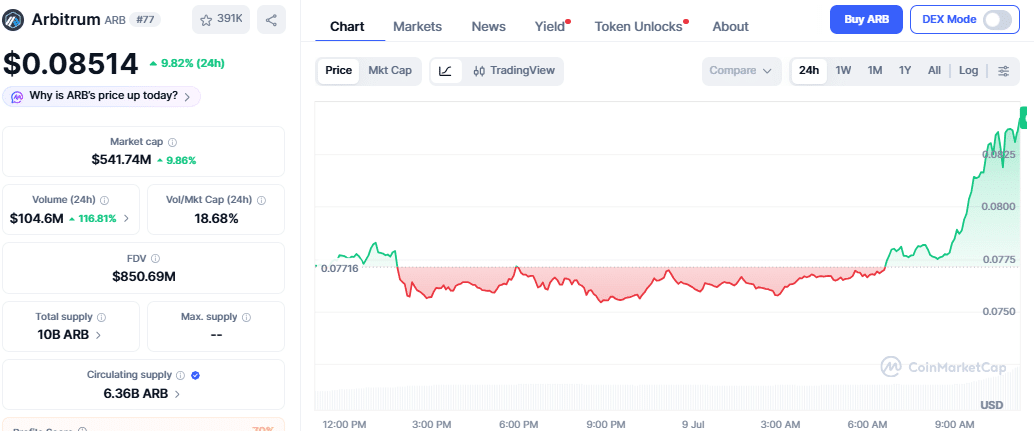Switch to TradingView candlestick chart
This screenshot has width=1034, height=431.
[x=514, y=71]
